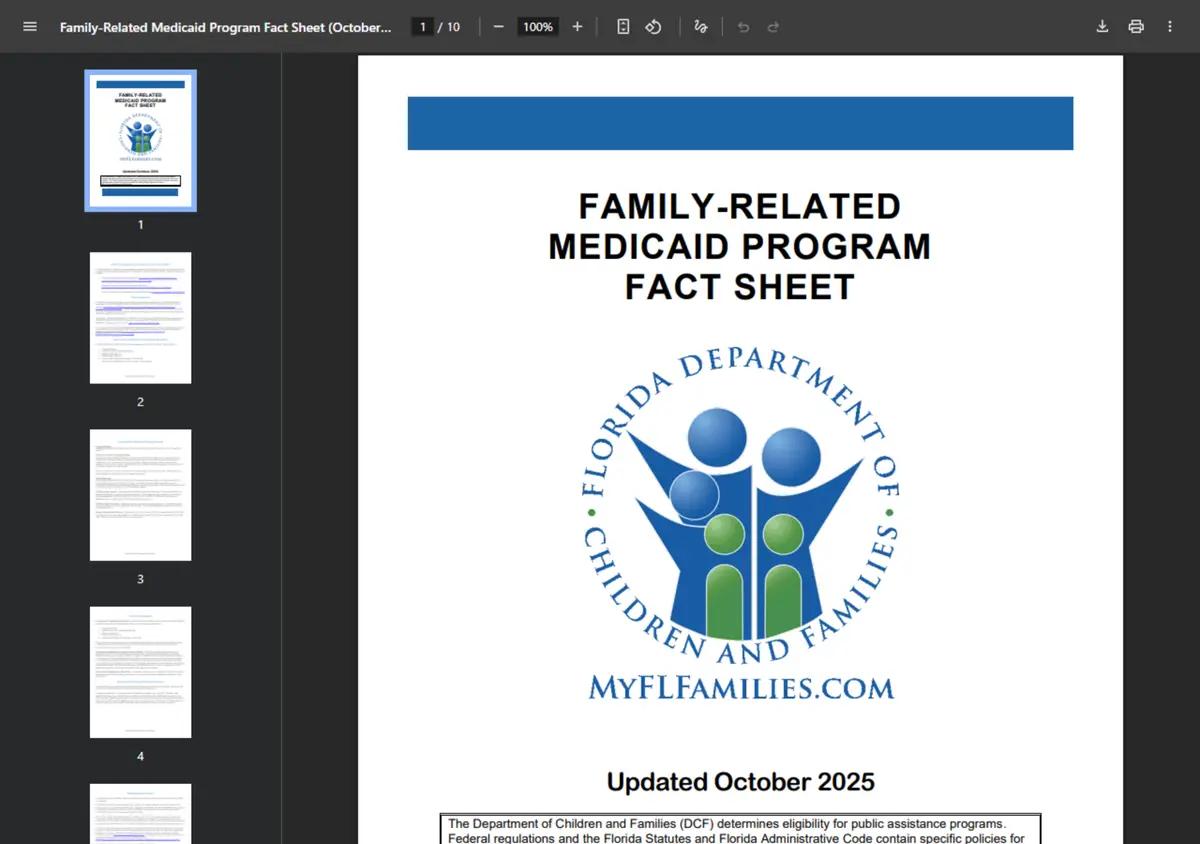This screenshot has width=1200, height=844.
Task: Click the 'Updated October 2025' text
Action: click(741, 781)
